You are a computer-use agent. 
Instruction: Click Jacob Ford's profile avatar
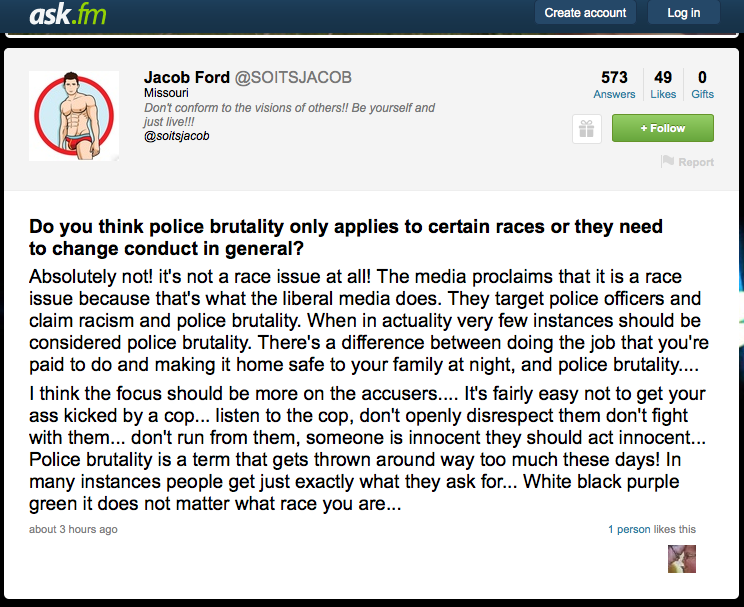pos(74,116)
